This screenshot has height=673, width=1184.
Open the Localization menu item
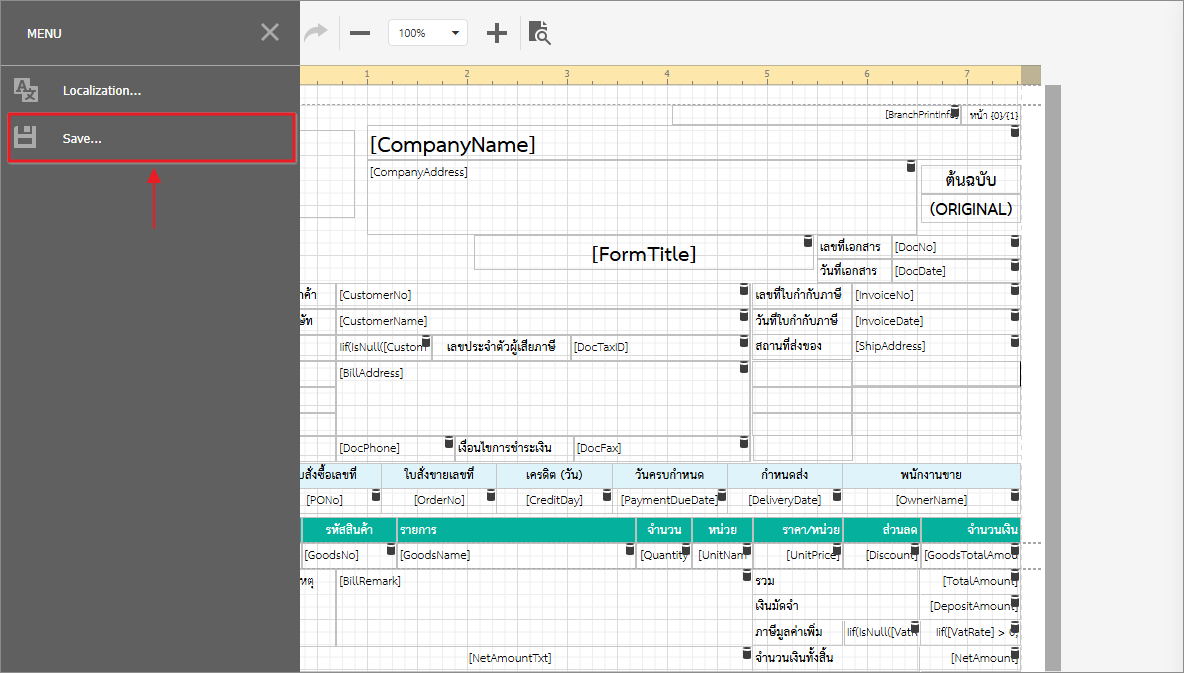(x=101, y=91)
